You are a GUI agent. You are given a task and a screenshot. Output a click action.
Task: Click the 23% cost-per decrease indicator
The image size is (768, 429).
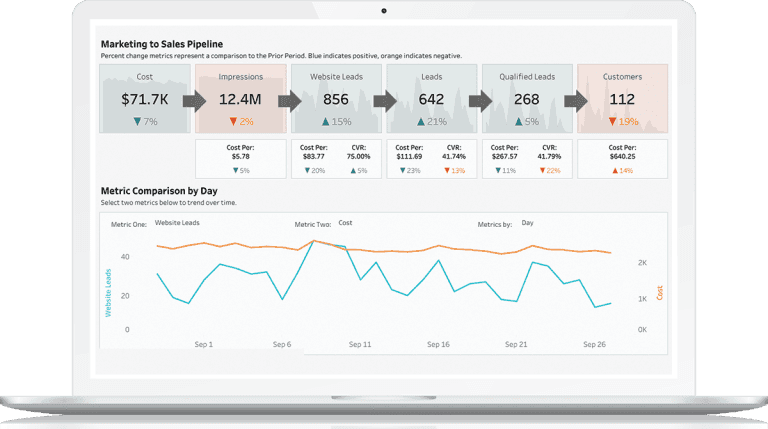coord(410,170)
